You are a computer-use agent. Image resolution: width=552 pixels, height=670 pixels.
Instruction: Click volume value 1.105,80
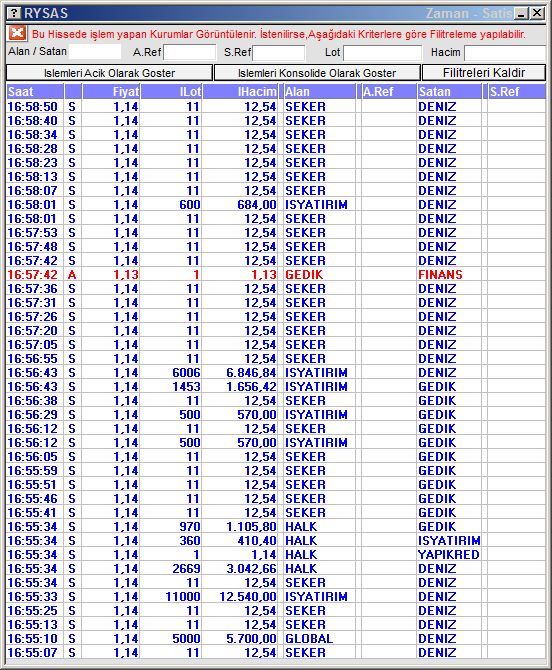pyautogui.click(x=251, y=526)
